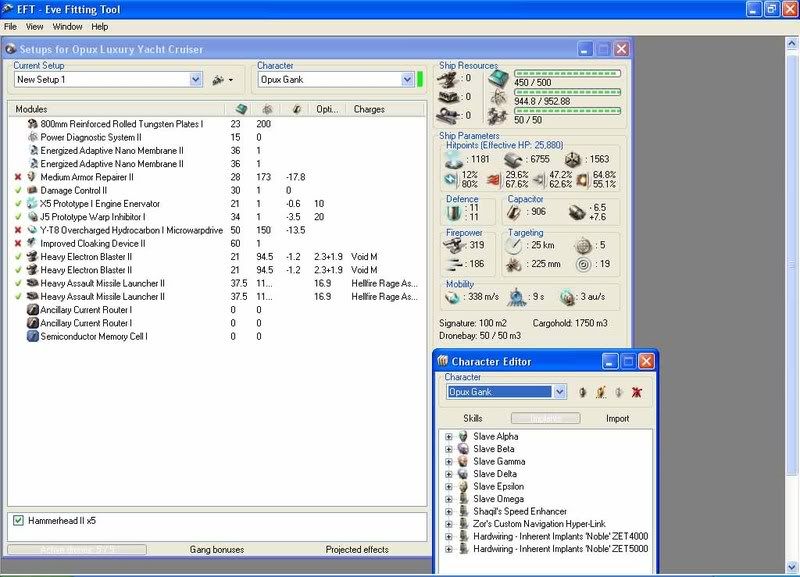Screen dimensions: 800x577
Task: Click the green character status indicator bar
Action: pyautogui.click(x=420, y=79)
